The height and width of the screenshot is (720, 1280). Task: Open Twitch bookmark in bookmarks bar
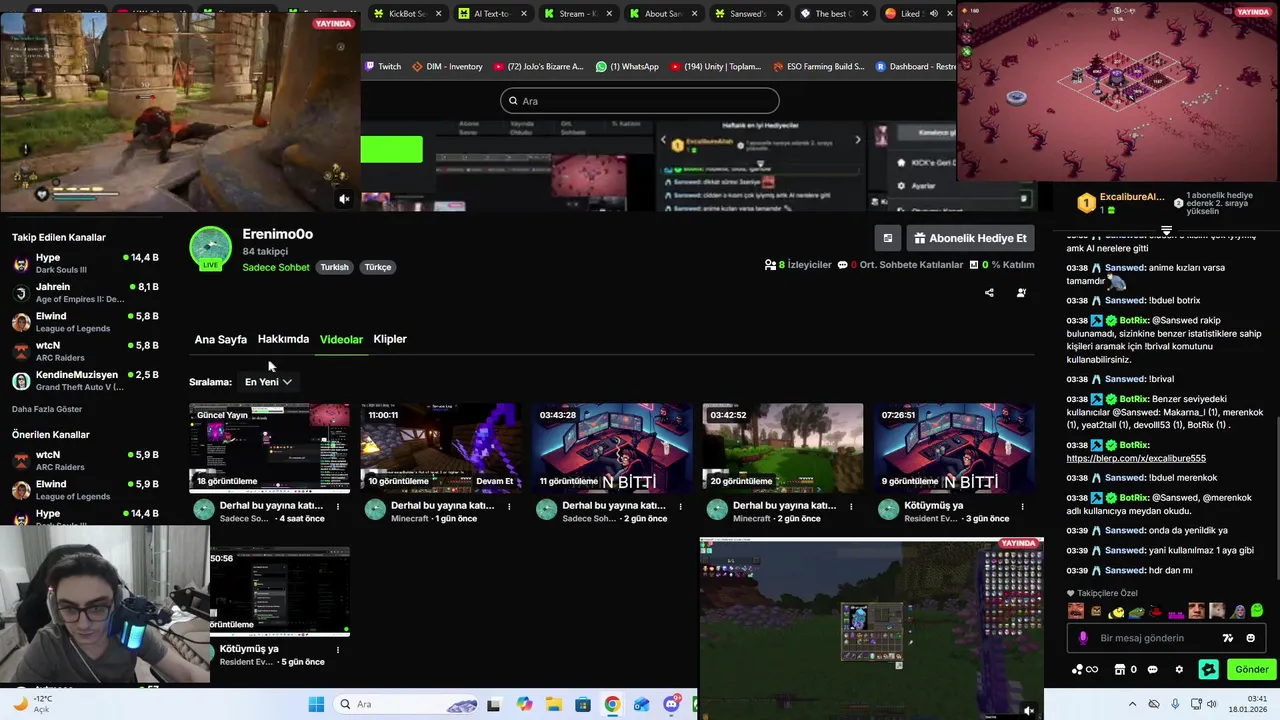pos(383,66)
